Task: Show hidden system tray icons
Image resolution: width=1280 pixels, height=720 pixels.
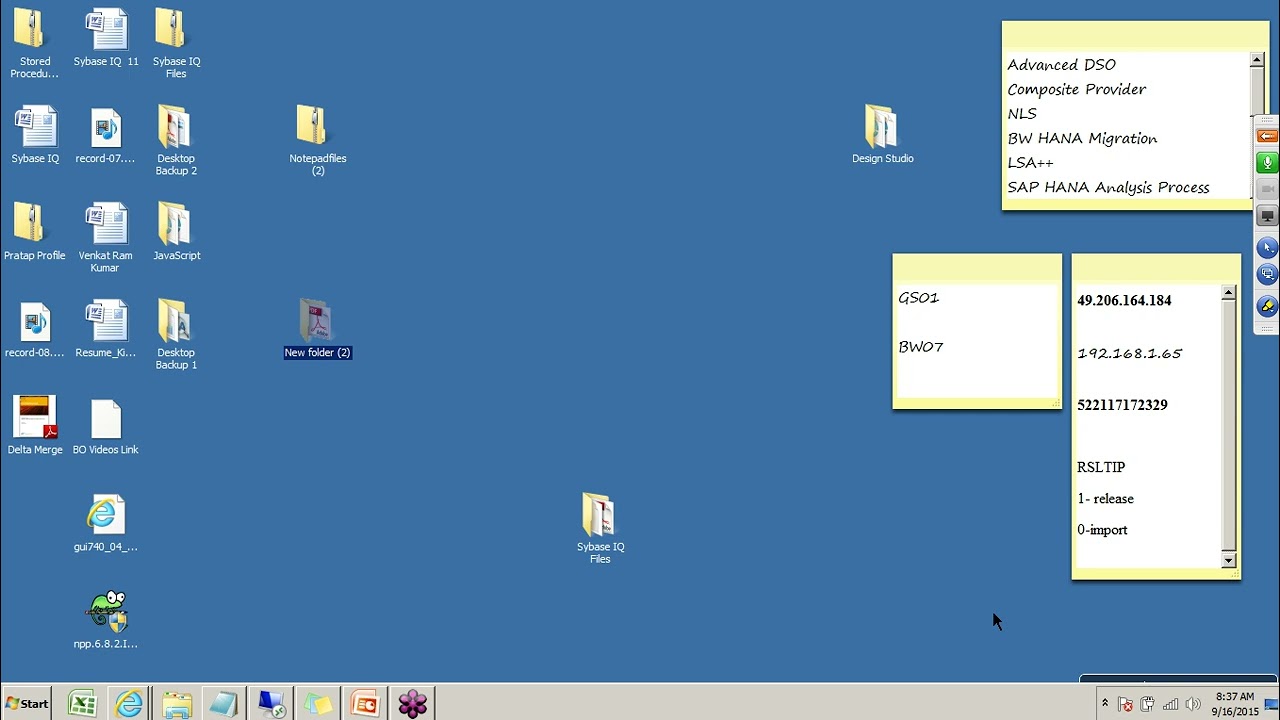Action: (x=1105, y=703)
